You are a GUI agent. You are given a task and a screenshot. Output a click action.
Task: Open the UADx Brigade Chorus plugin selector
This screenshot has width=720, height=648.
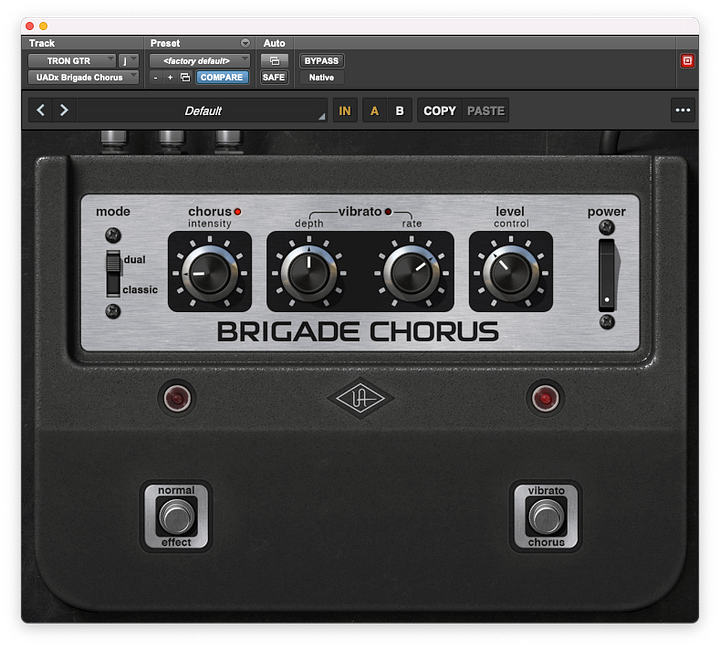83,77
